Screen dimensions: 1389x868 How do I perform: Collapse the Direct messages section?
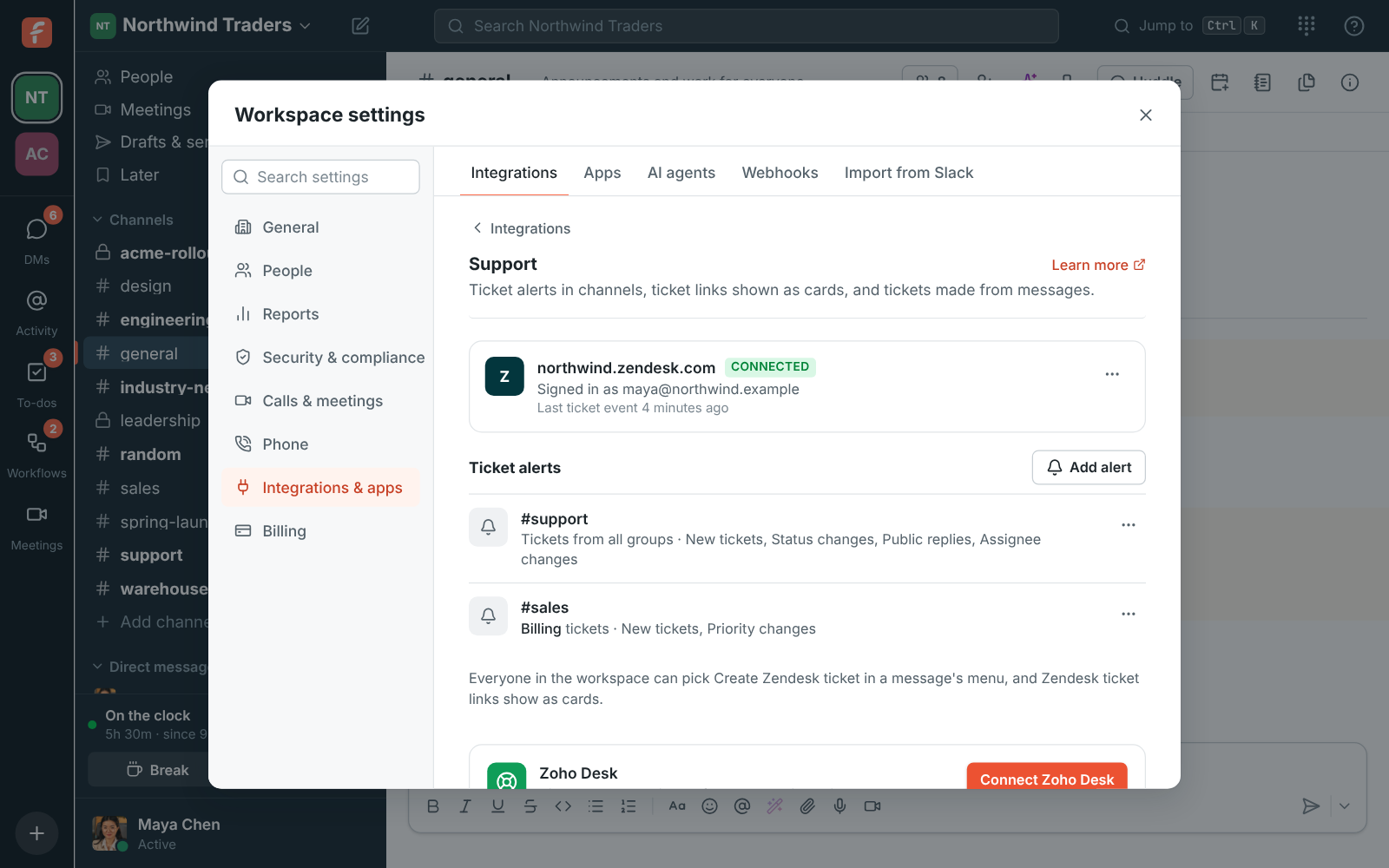click(149, 667)
